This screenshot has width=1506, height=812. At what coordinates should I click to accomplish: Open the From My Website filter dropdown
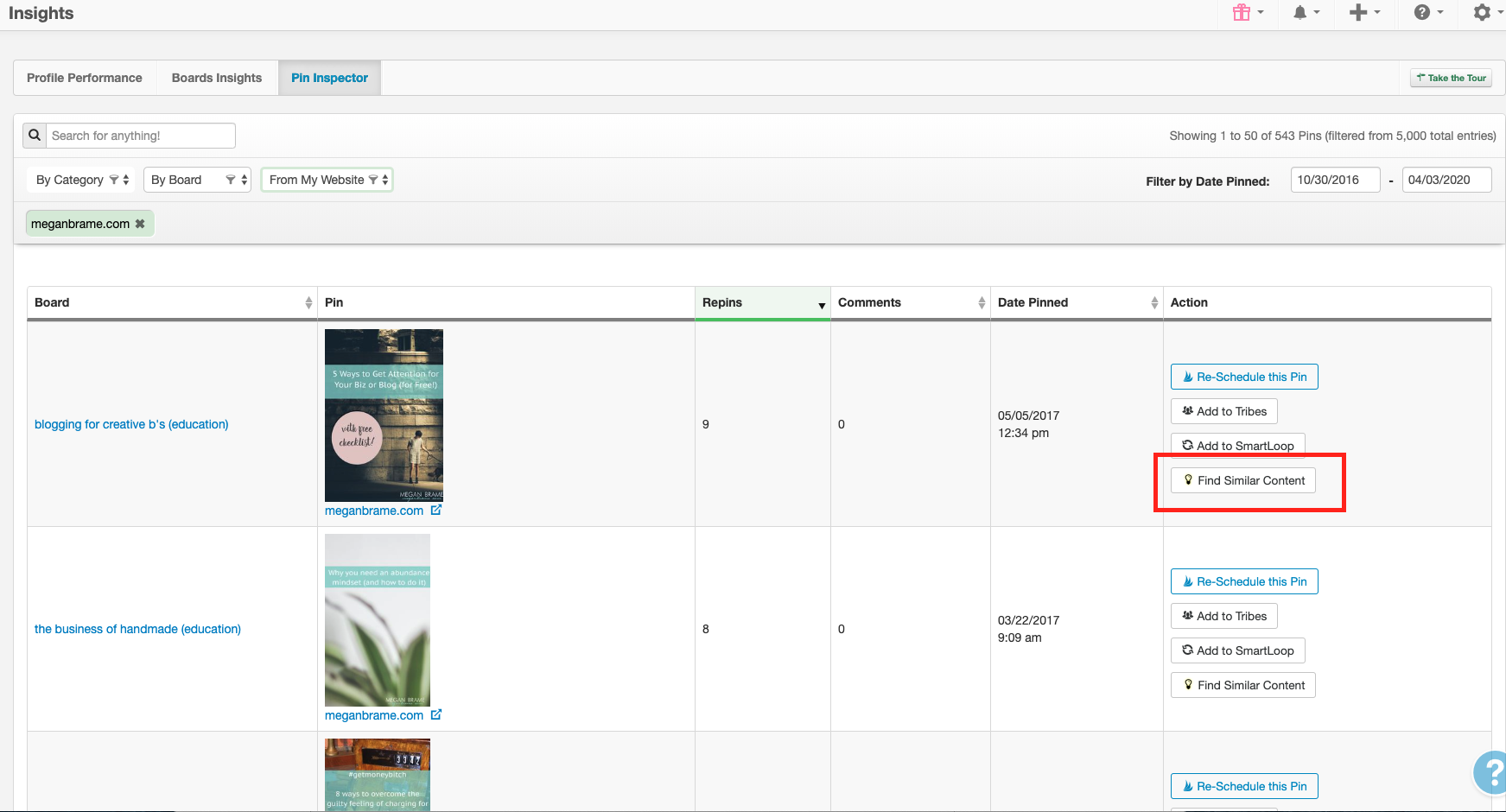[327, 180]
